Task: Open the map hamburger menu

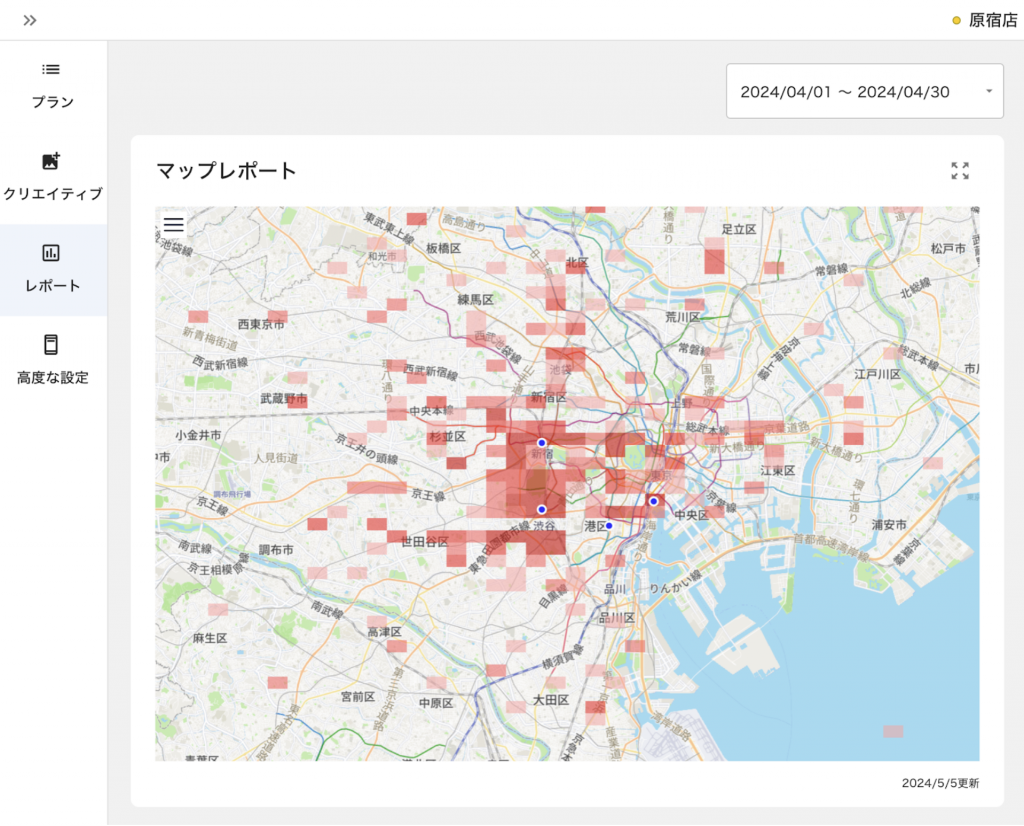Action: point(173,225)
